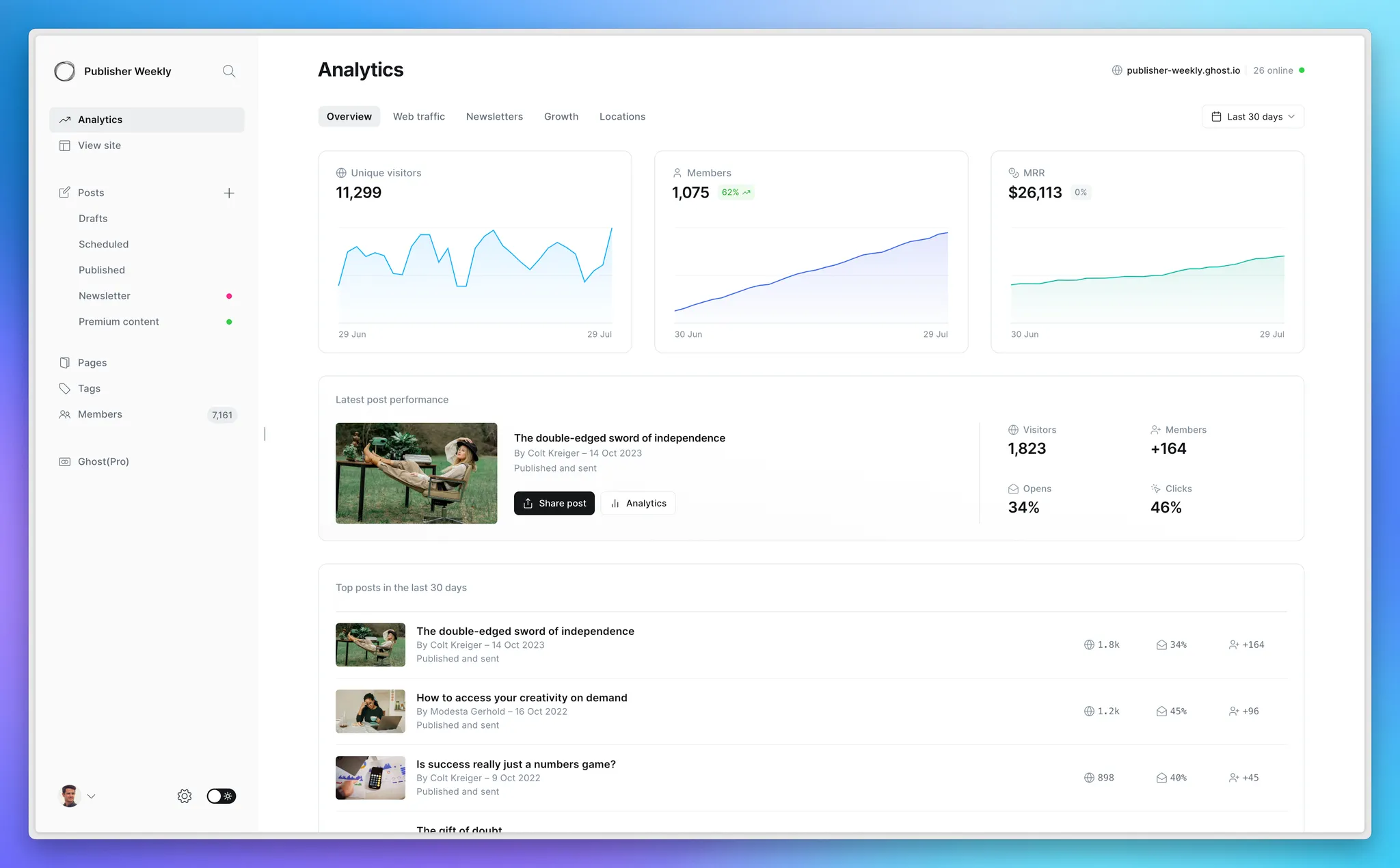Open the publisher-weekly.ghost.io site link
The image size is (1400, 868).
point(1183,70)
